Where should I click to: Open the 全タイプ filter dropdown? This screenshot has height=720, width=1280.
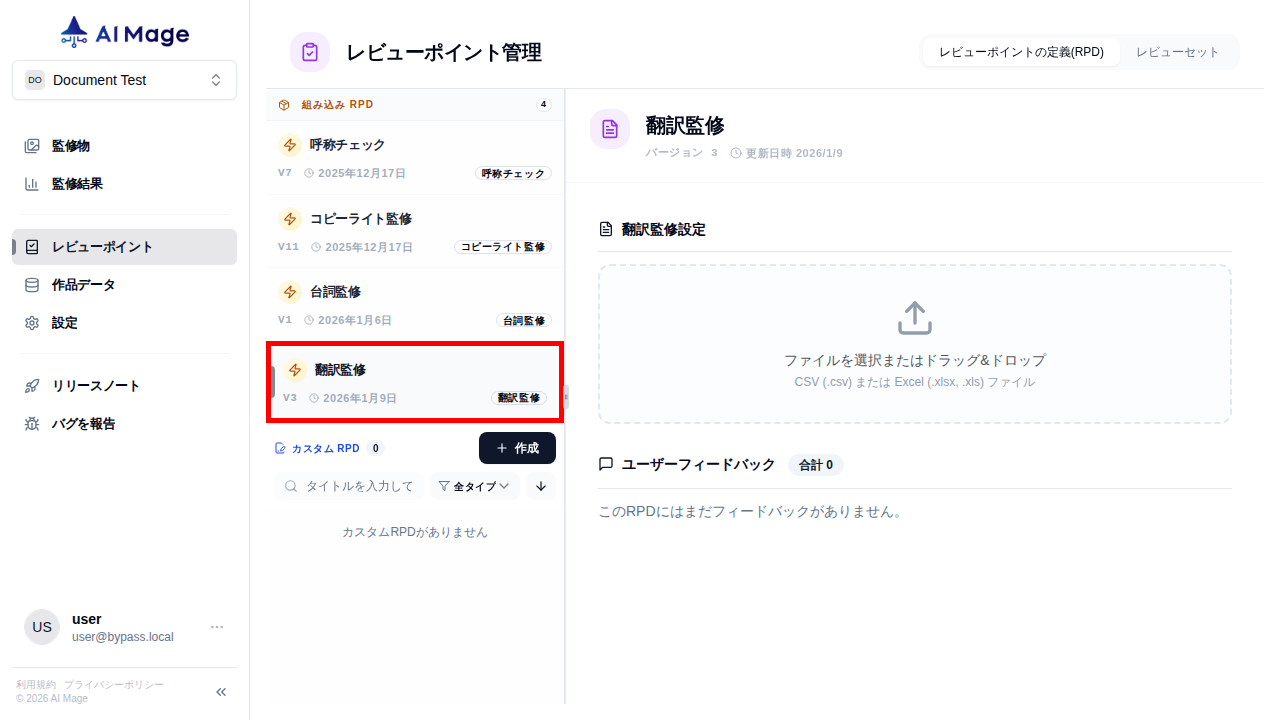point(474,486)
